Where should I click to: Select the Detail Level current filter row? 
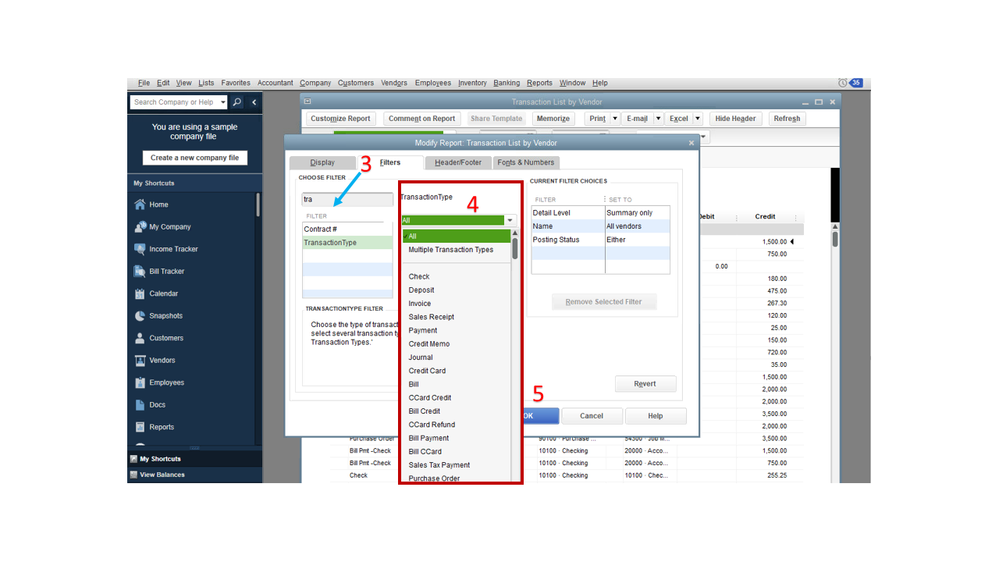(x=601, y=213)
